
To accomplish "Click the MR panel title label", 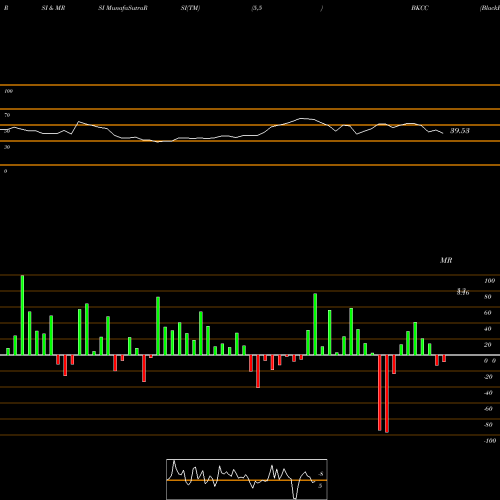I will pyautogui.click(x=446, y=260).
